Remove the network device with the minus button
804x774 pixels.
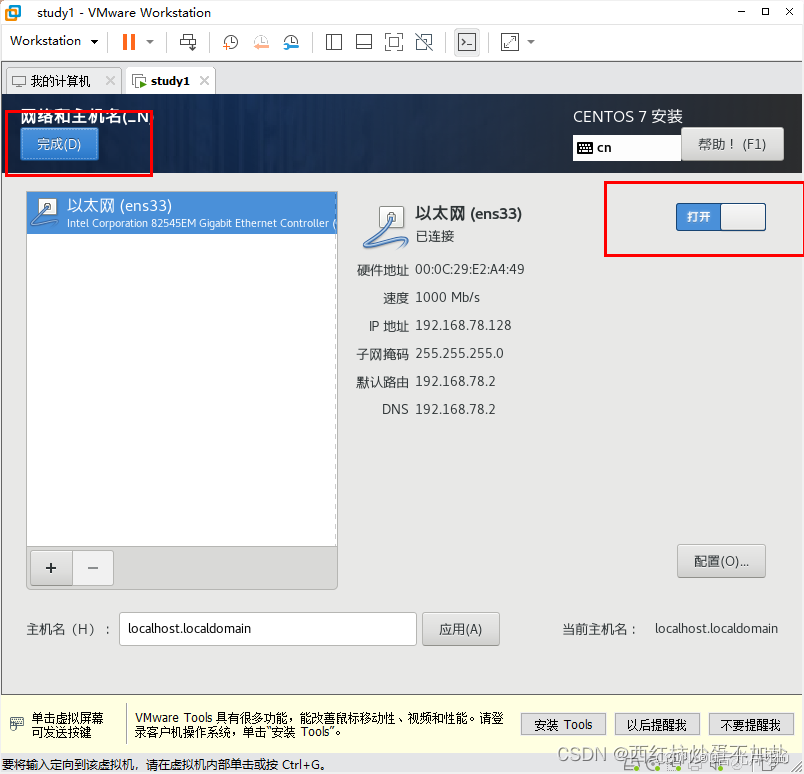pos(93,568)
